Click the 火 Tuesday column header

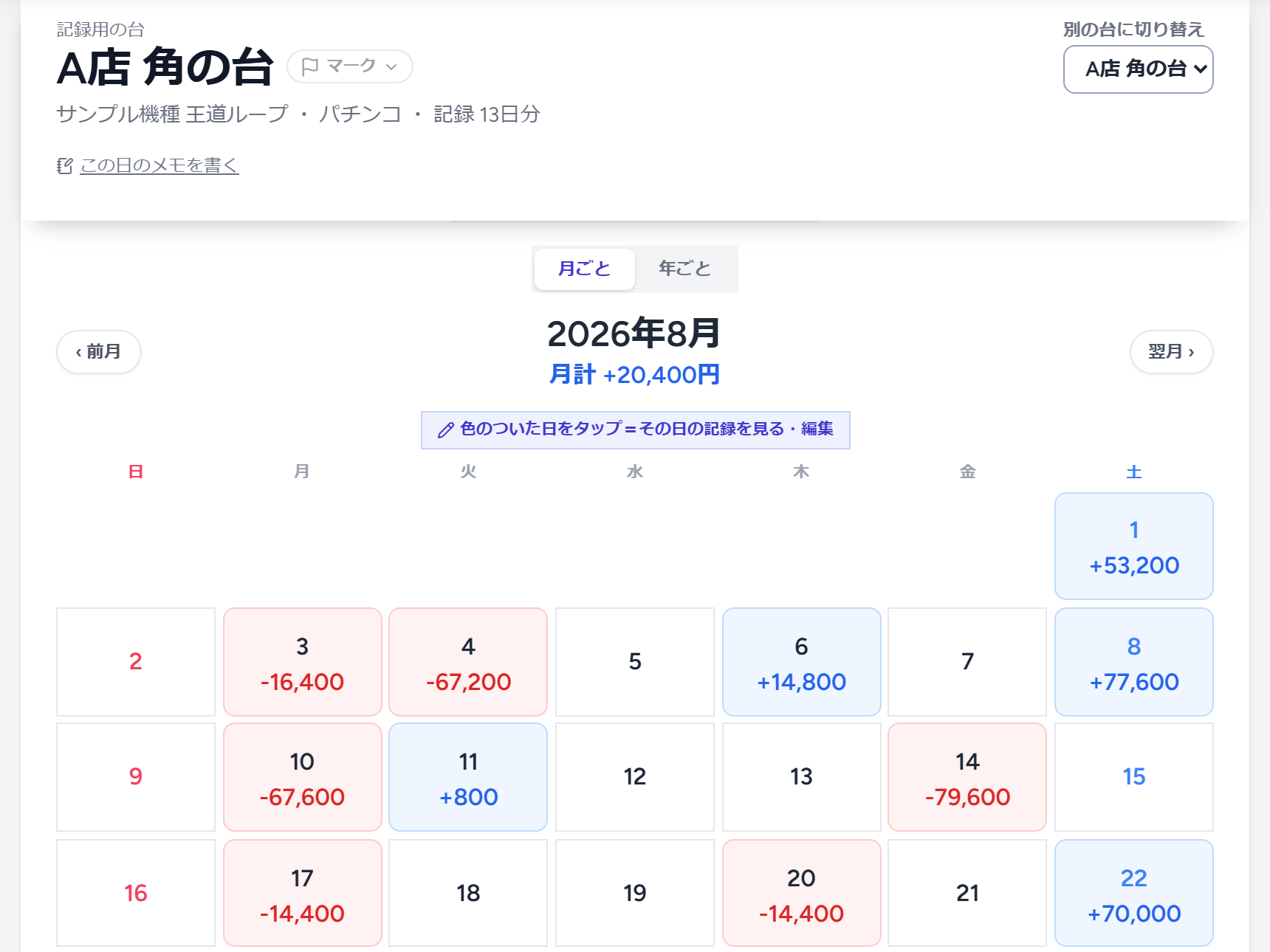point(468,472)
